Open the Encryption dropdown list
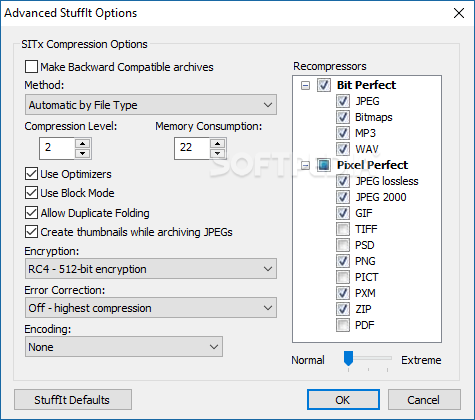475x420 pixels. 151,269
